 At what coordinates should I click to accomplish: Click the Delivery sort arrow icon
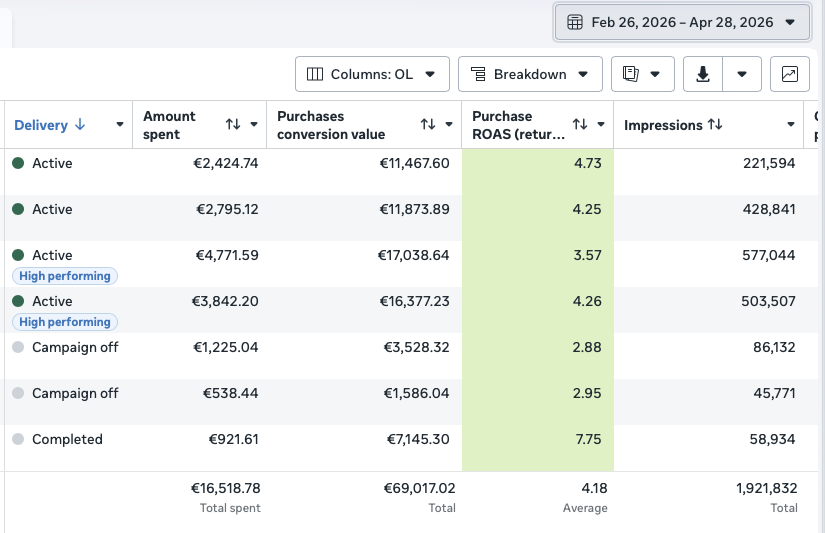coord(80,125)
